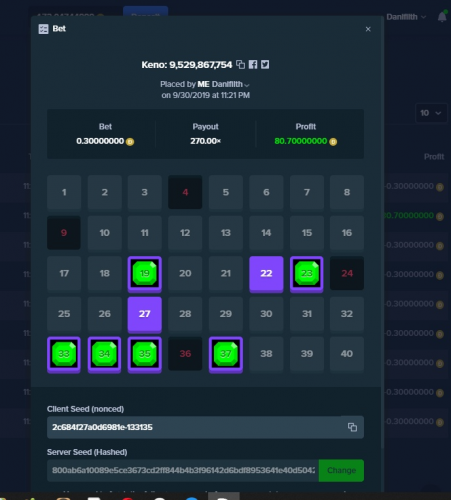
Task: Click the gold coin next to the profit amount
Action: click(333, 142)
